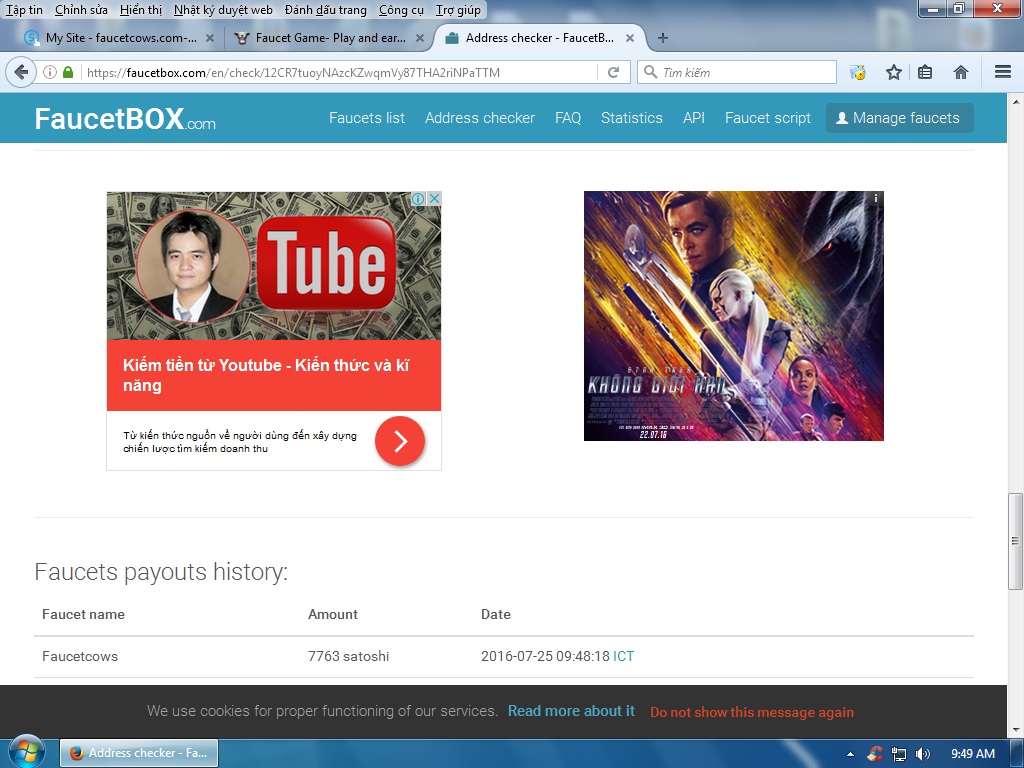This screenshot has height=768, width=1024.
Task: Open the Hiển thị menu
Action: point(141,10)
